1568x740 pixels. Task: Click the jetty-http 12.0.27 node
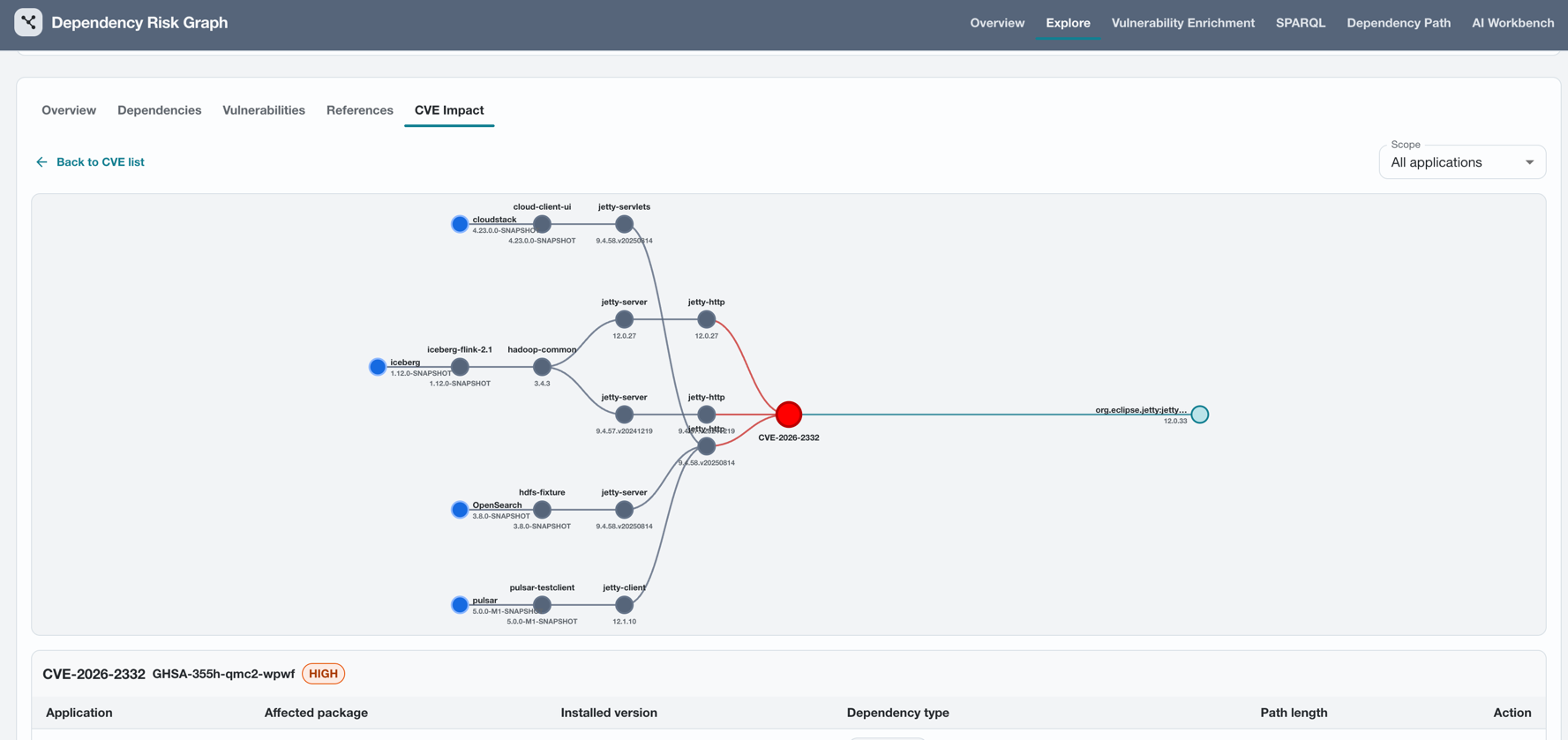(x=706, y=319)
